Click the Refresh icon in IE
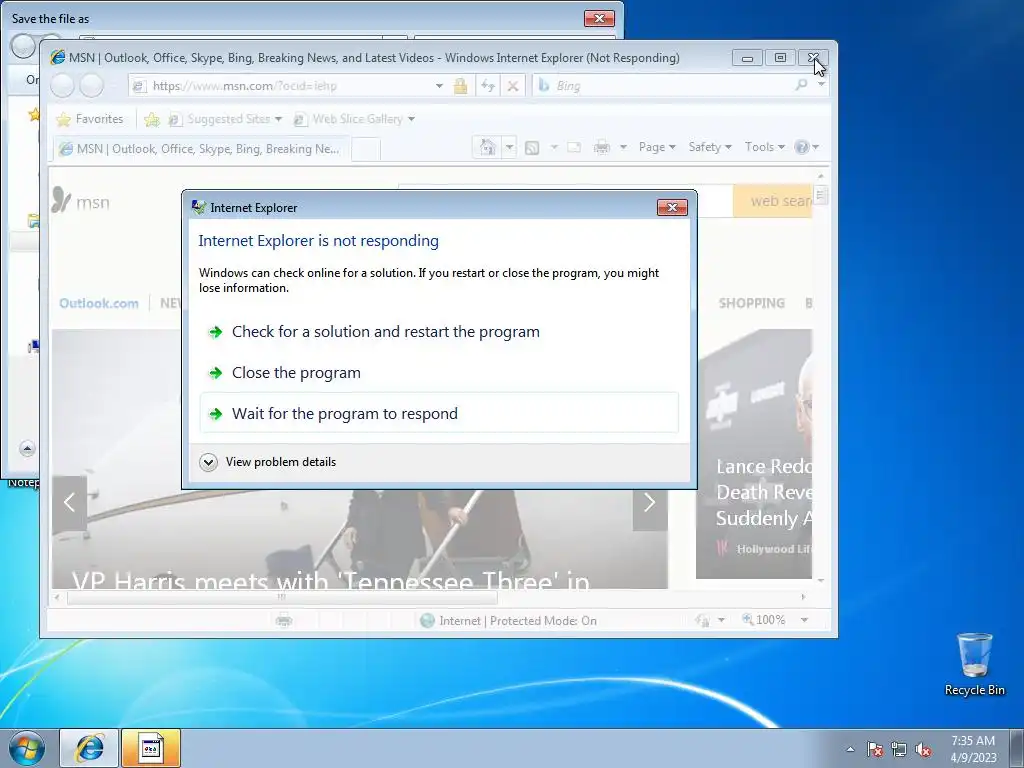This screenshot has width=1024, height=768. tap(487, 86)
